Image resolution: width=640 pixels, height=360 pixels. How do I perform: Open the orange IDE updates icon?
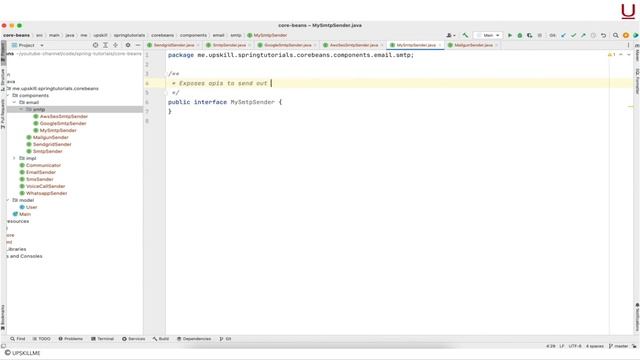(x=626, y=36)
